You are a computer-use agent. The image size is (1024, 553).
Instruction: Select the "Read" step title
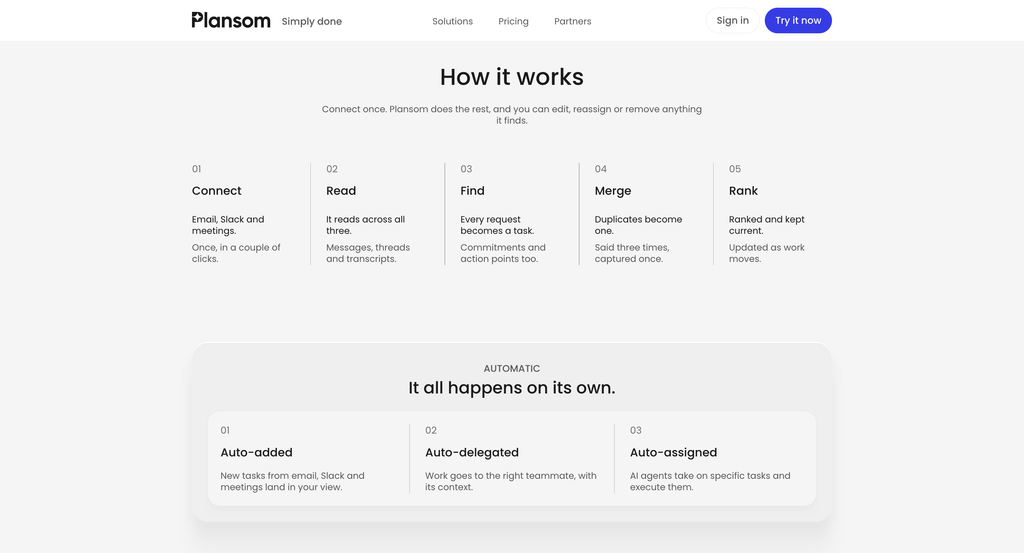[x=341, y=191]
